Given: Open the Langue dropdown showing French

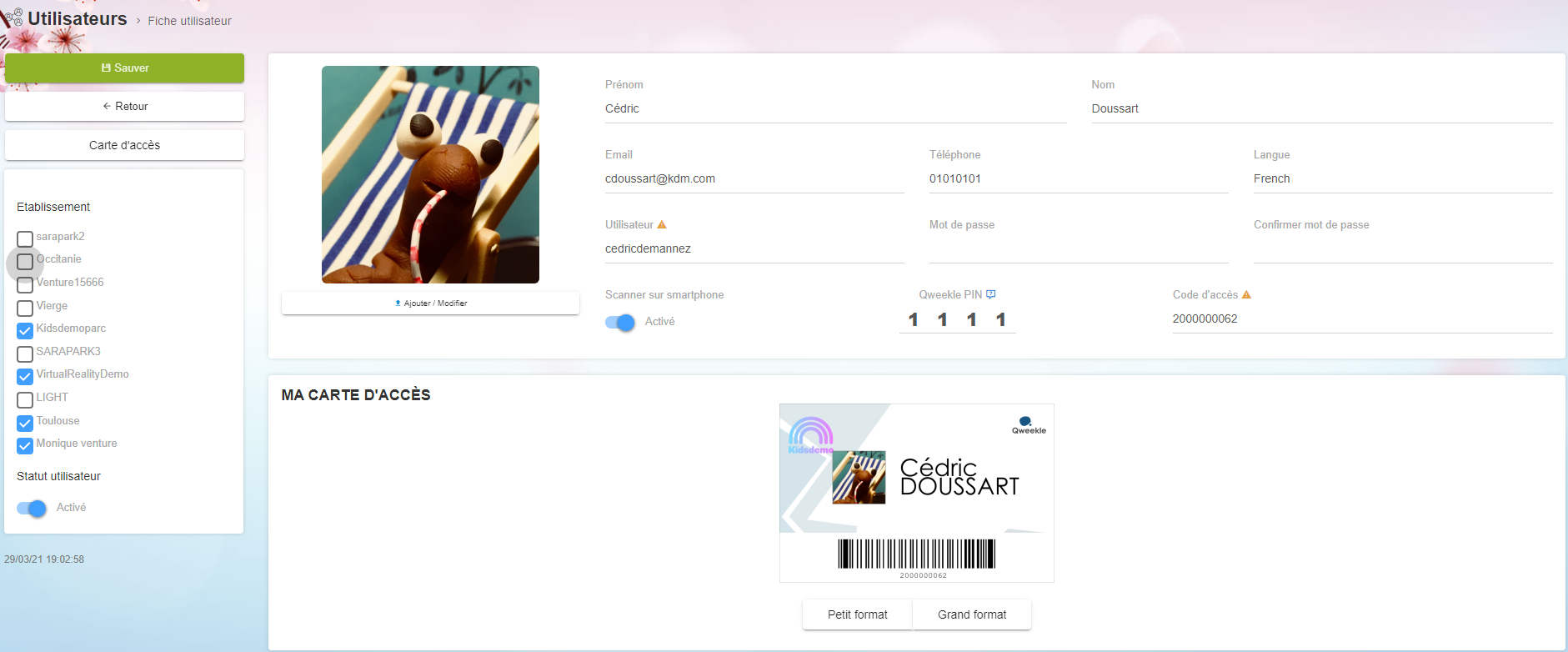Looking at the screenshot, I should coord(1401,179).
